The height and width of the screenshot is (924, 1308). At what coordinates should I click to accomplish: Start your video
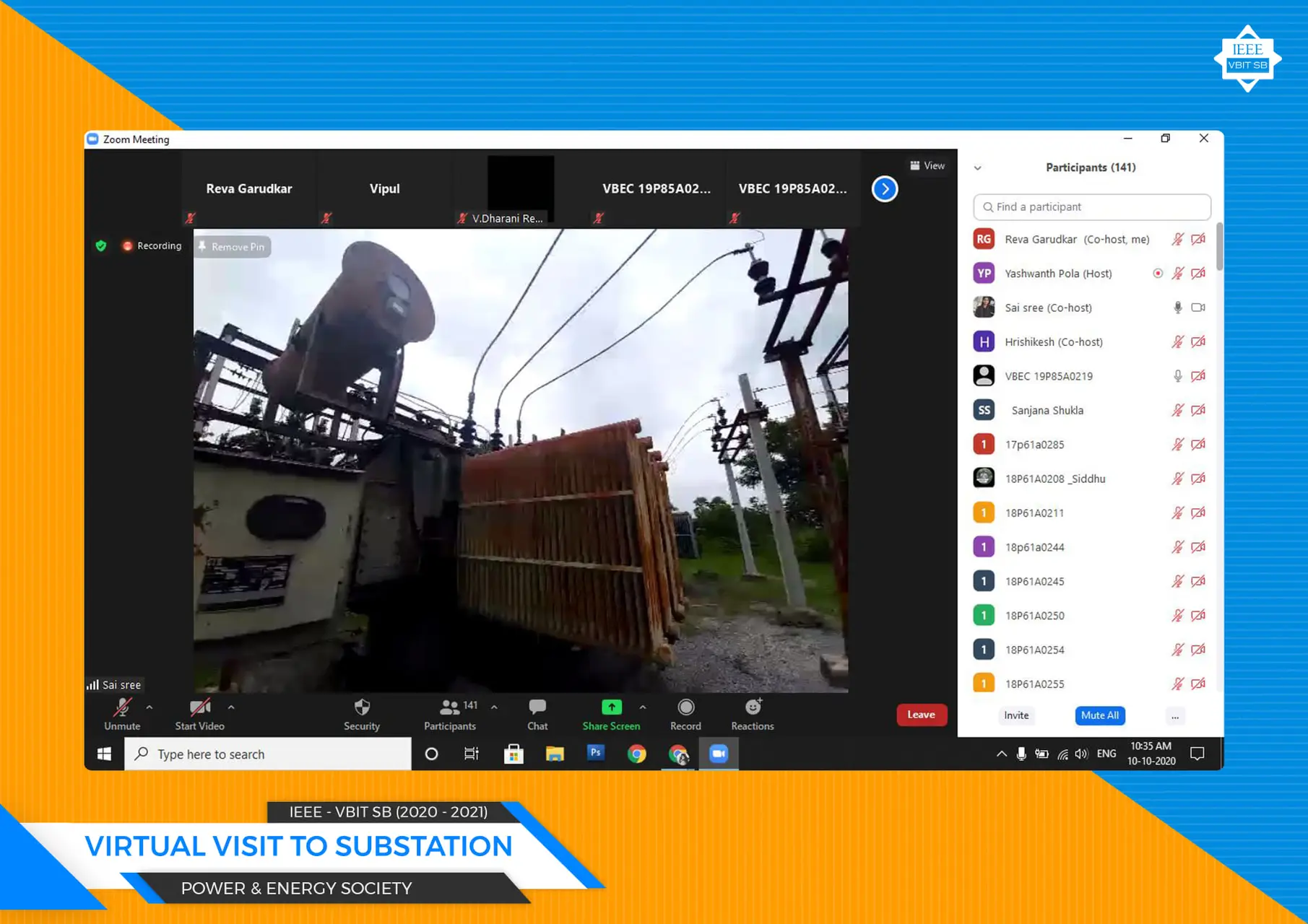click(x=199, y=715)
